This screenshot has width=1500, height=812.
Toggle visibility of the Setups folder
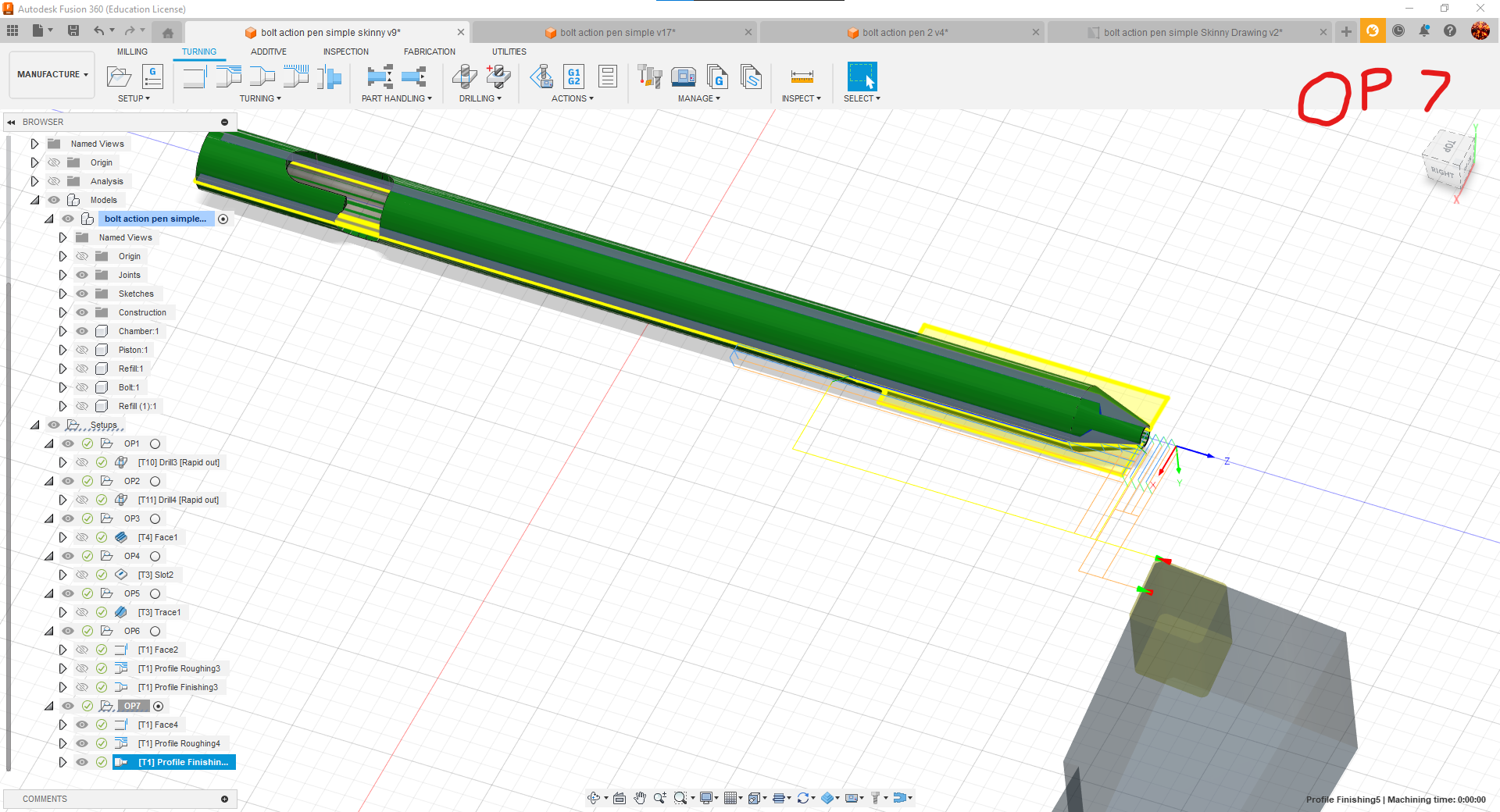[54, 425]
